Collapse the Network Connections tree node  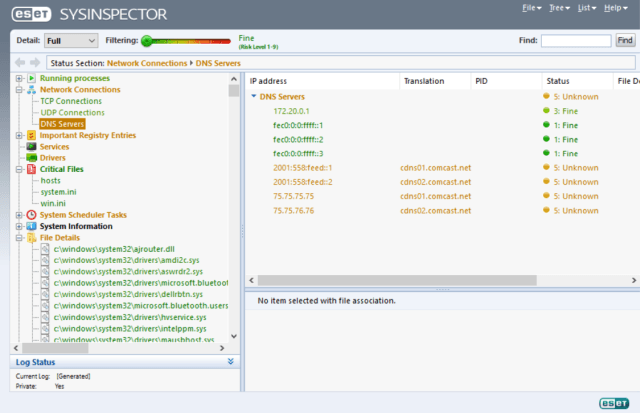(x=19, y=90)
